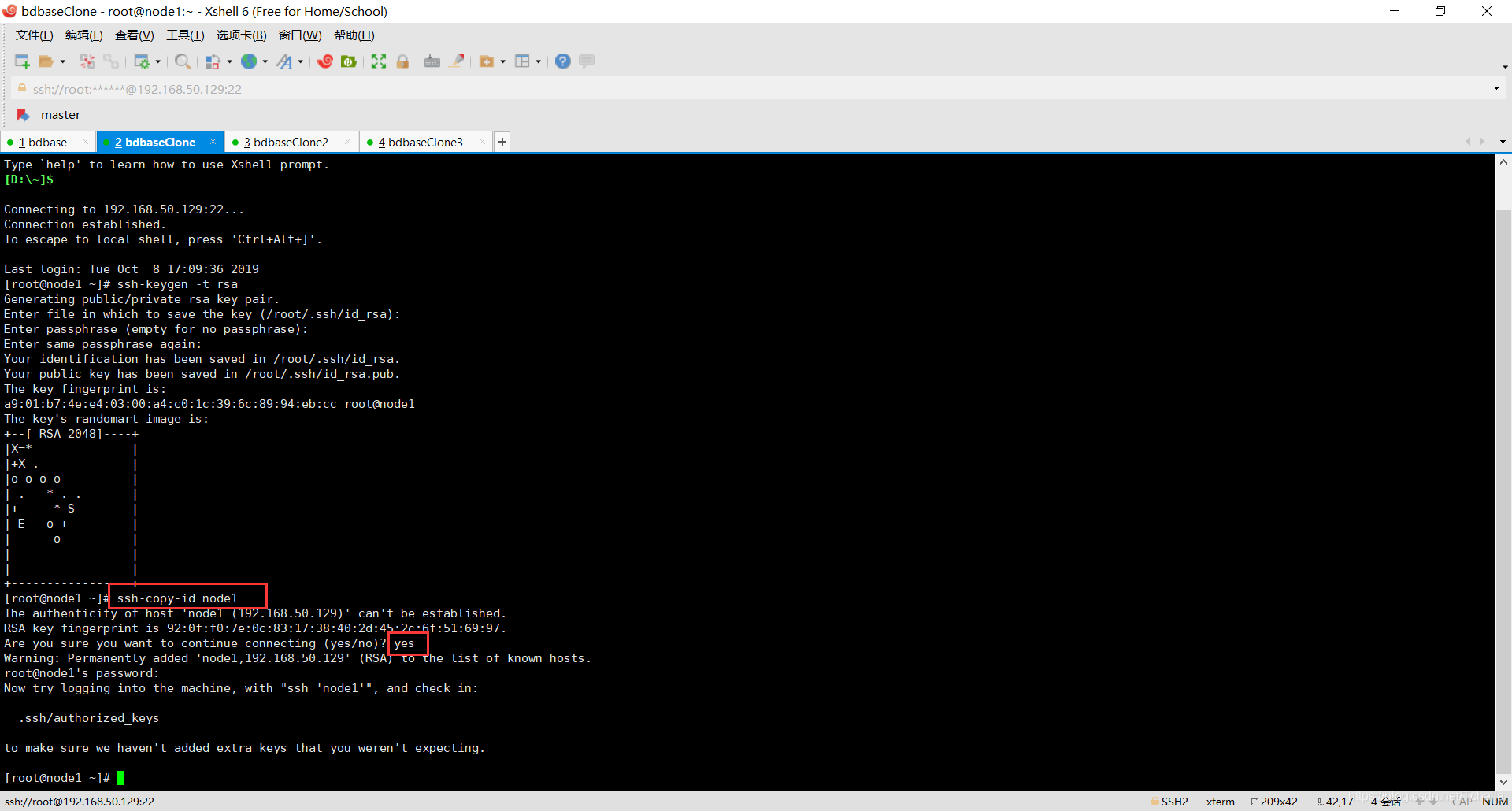Expand the address bar history dropdown
1512x811 pixels.
(x=1496, y=89)
